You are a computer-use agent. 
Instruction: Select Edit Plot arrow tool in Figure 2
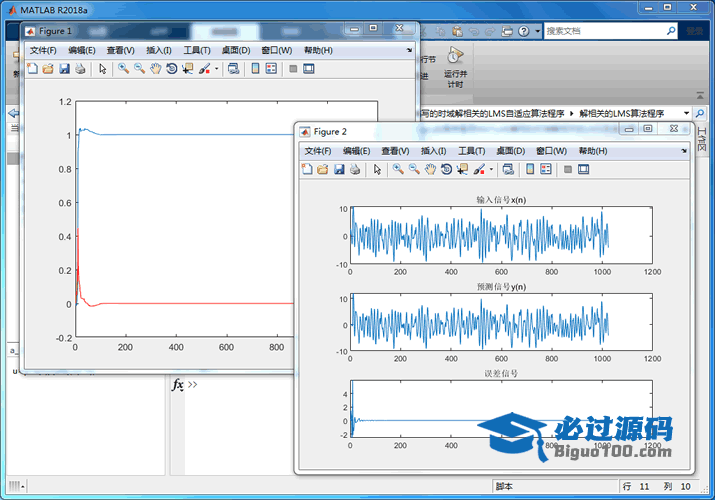[x=377, y=170]
